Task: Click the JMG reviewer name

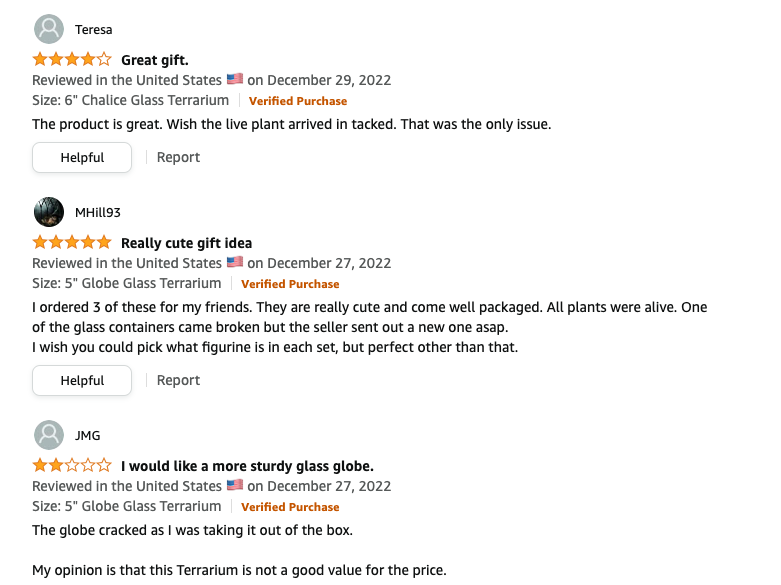Action: click(x=88, y=436)
